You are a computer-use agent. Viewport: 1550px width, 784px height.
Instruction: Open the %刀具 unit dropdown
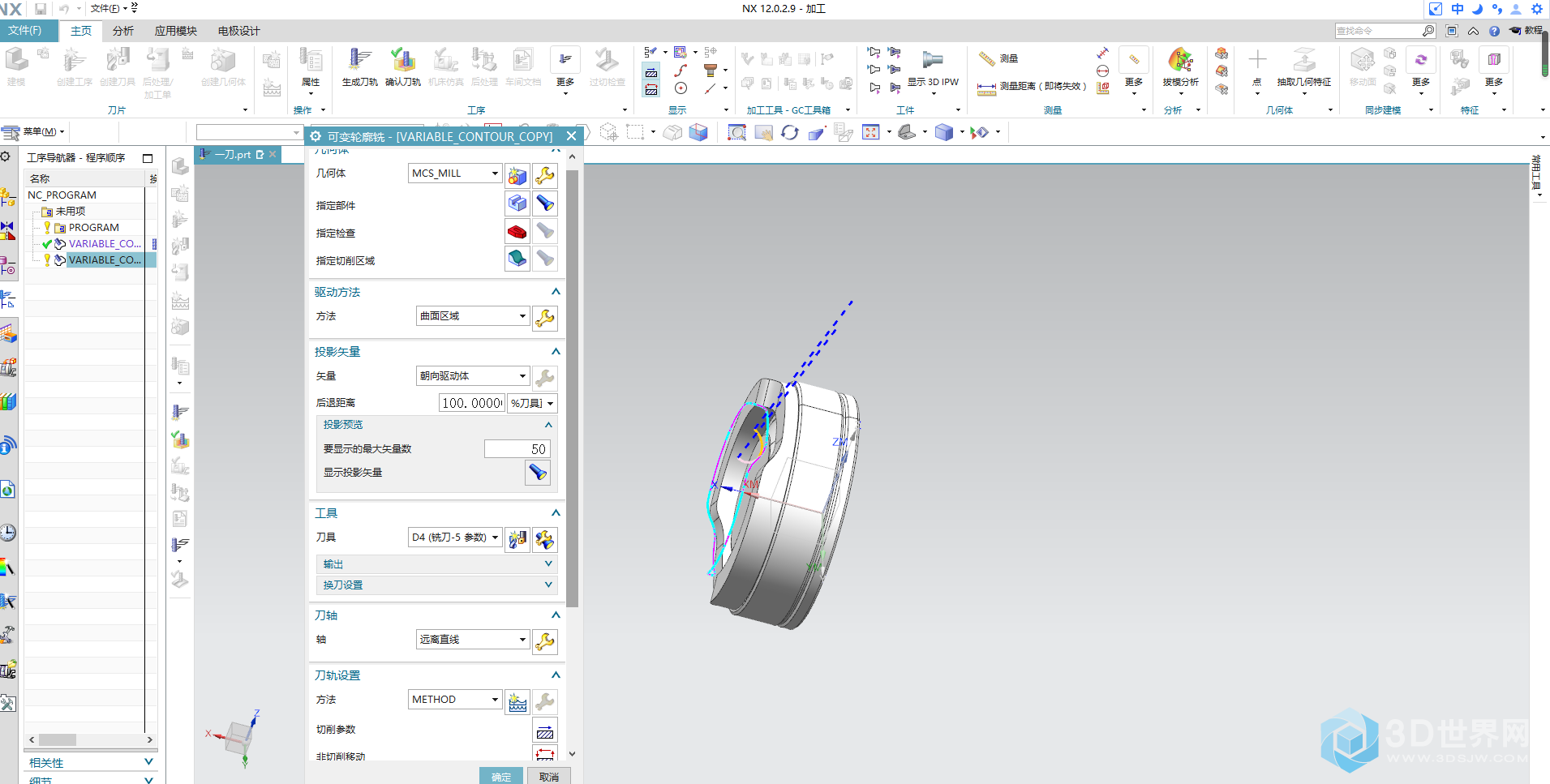[x=550, y=403]
